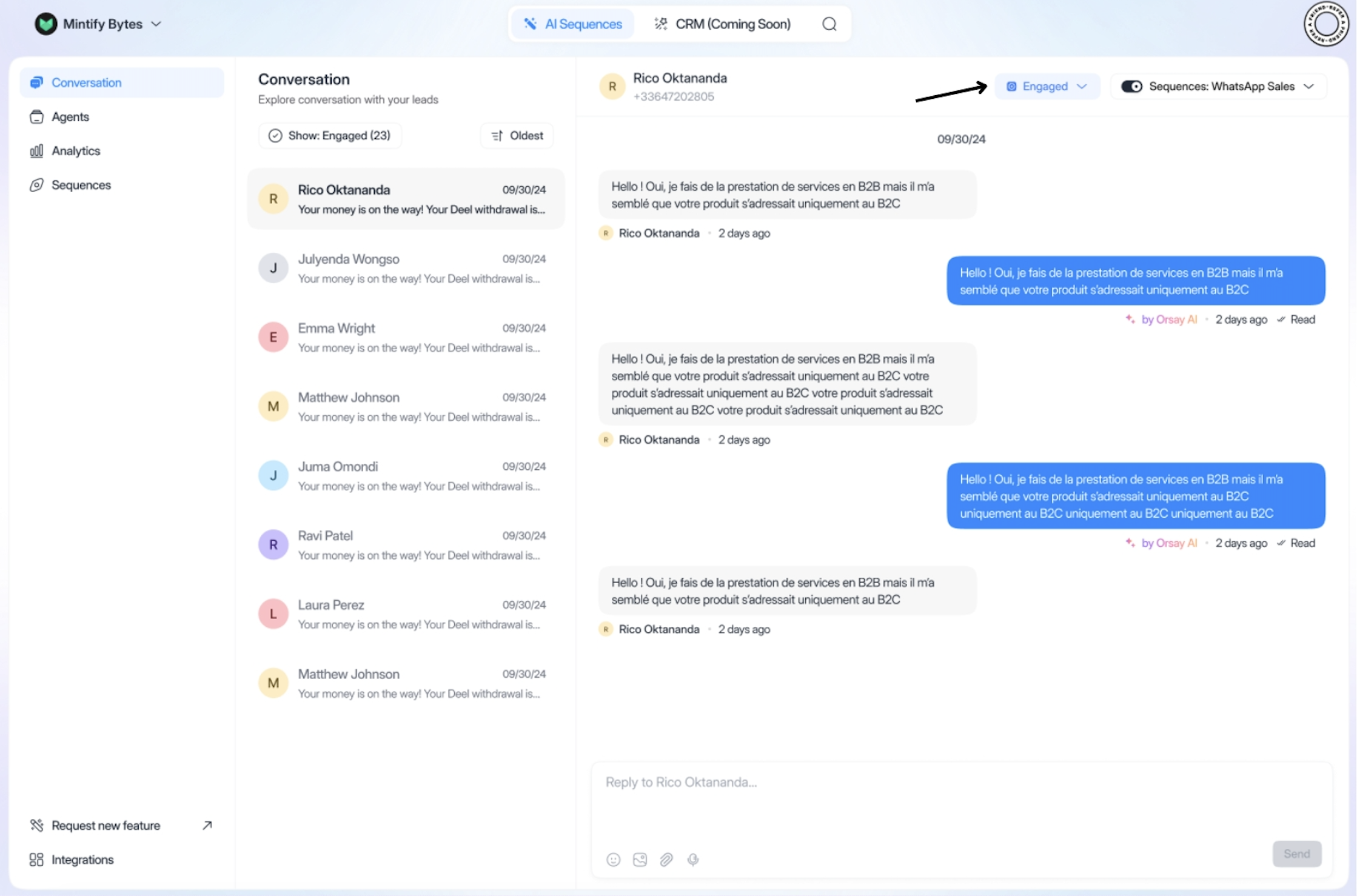
Task: Click the emoji picker icon
Action: [613, 859]
